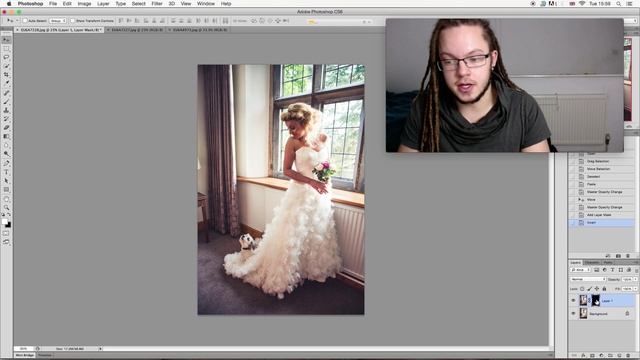The image size is (640, 360).
Task: Select the Pen tool
Action: [6, 163]
